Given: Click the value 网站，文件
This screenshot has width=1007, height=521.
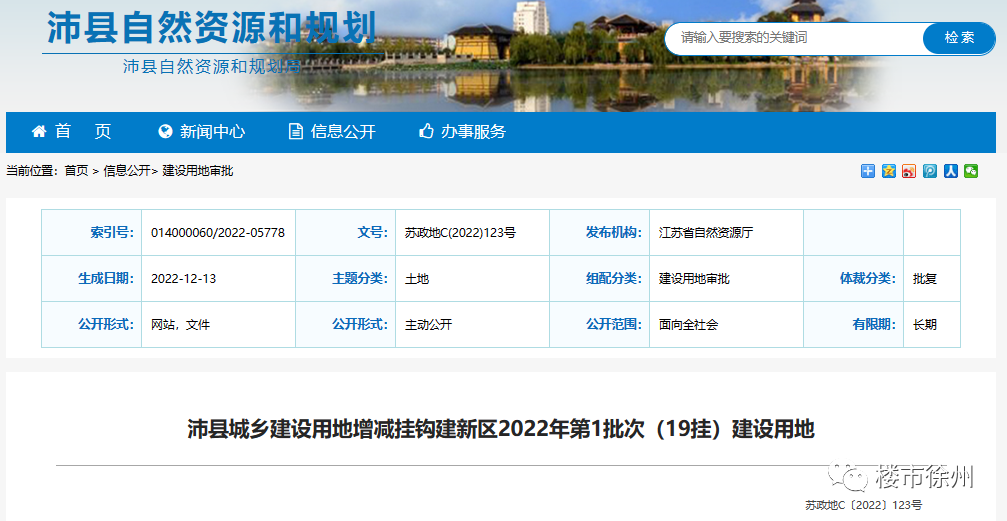Looking at the screenshot, I should click(180, 324).
